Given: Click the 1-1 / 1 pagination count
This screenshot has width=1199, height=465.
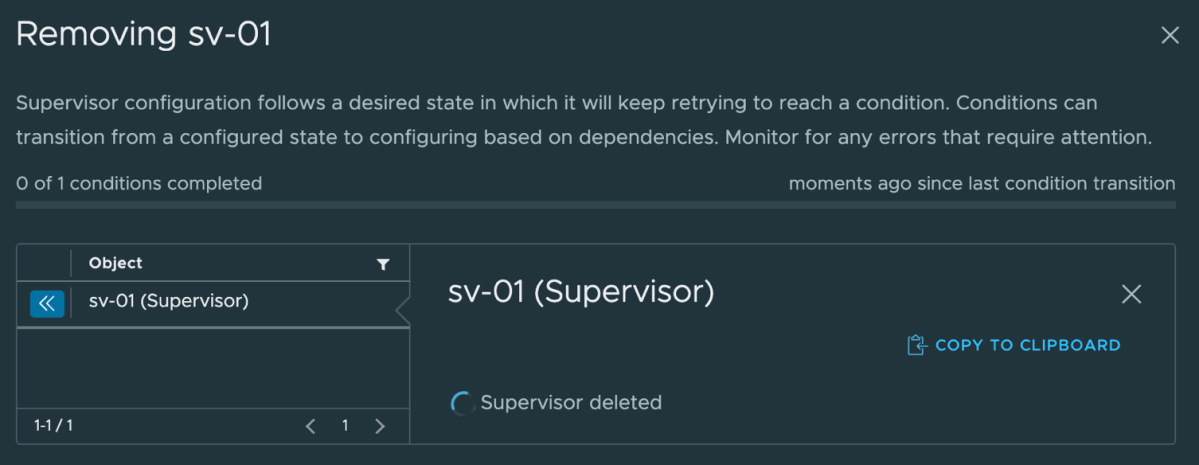Looking at the screenshot, I should coord(53,426).
